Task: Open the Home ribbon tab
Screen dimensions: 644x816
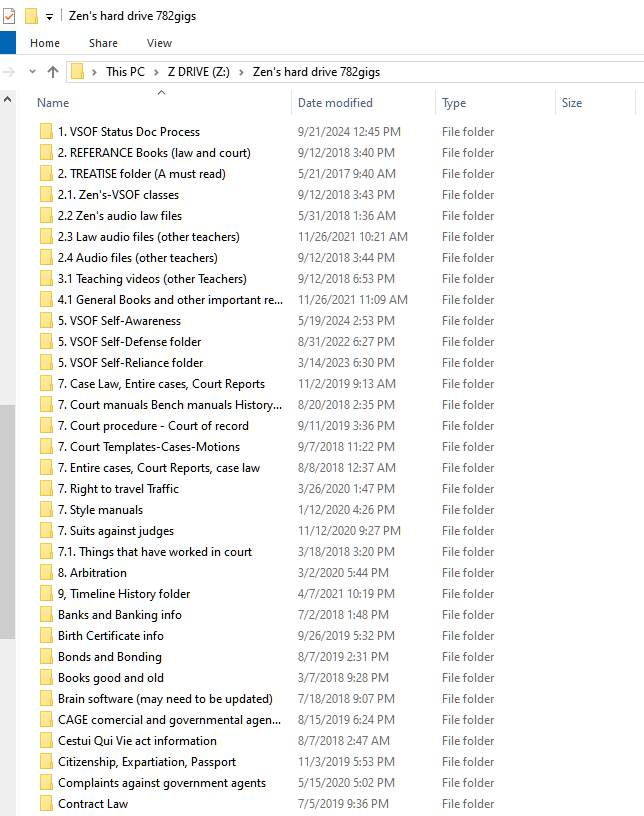Action: [x=45, y=43]
